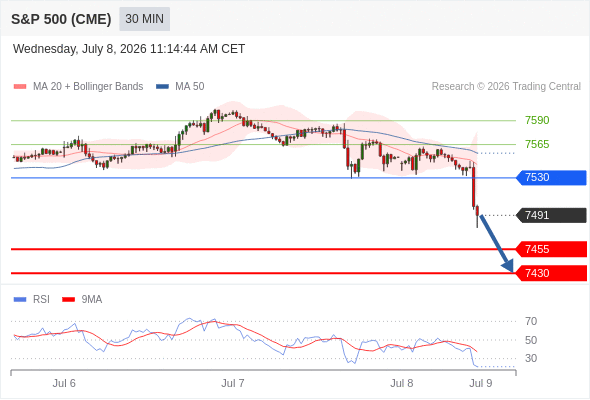Click the Jul 9 date axis label

point(481,383)
